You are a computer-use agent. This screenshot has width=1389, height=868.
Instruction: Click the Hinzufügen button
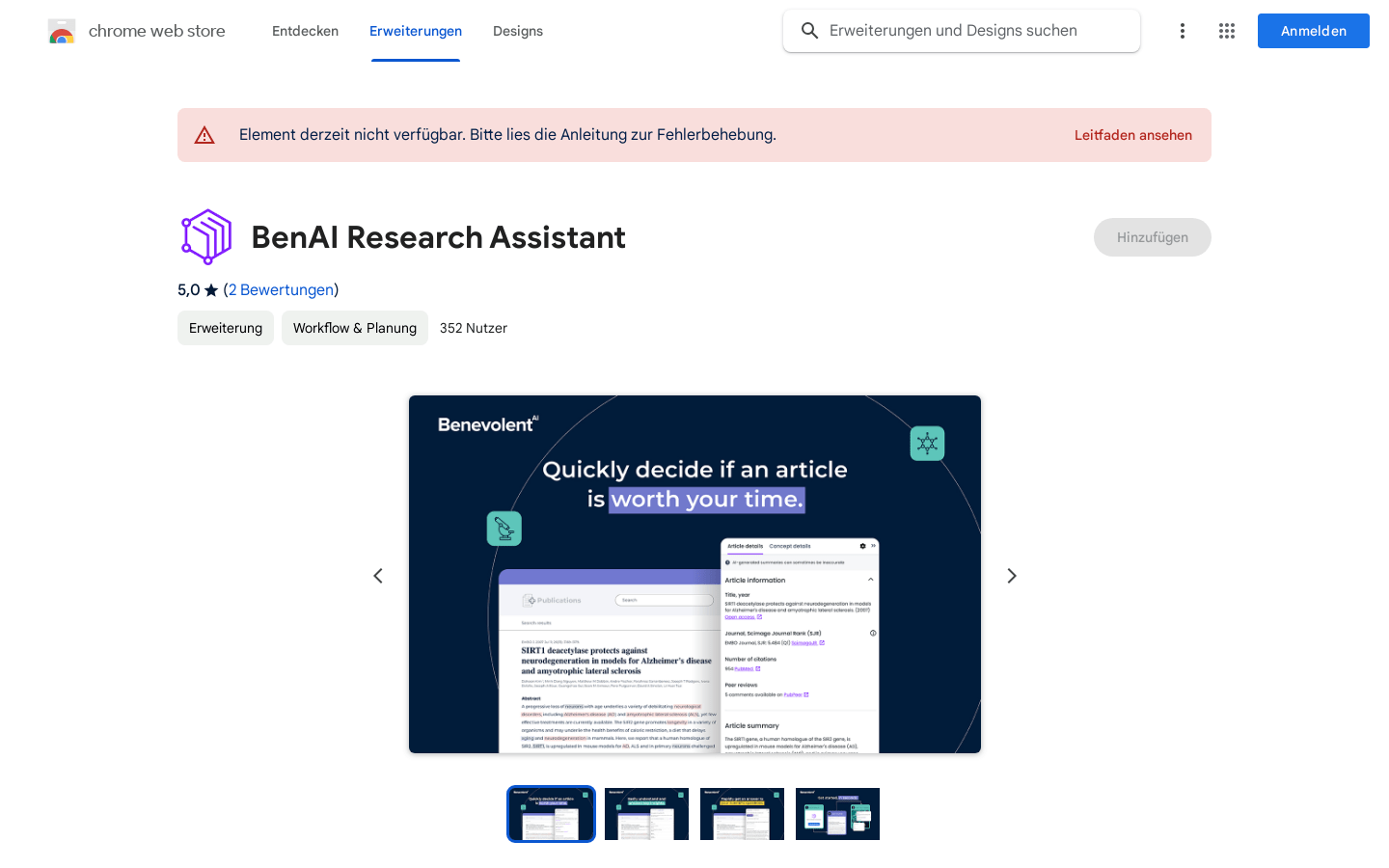pyautogui.click(x=1152, y=236)
